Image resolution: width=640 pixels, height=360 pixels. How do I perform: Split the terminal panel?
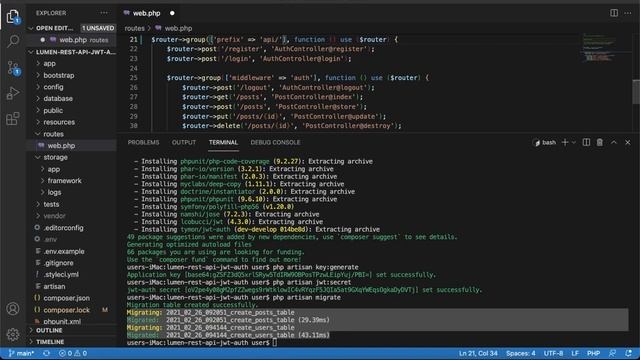[x=586, y=142]
